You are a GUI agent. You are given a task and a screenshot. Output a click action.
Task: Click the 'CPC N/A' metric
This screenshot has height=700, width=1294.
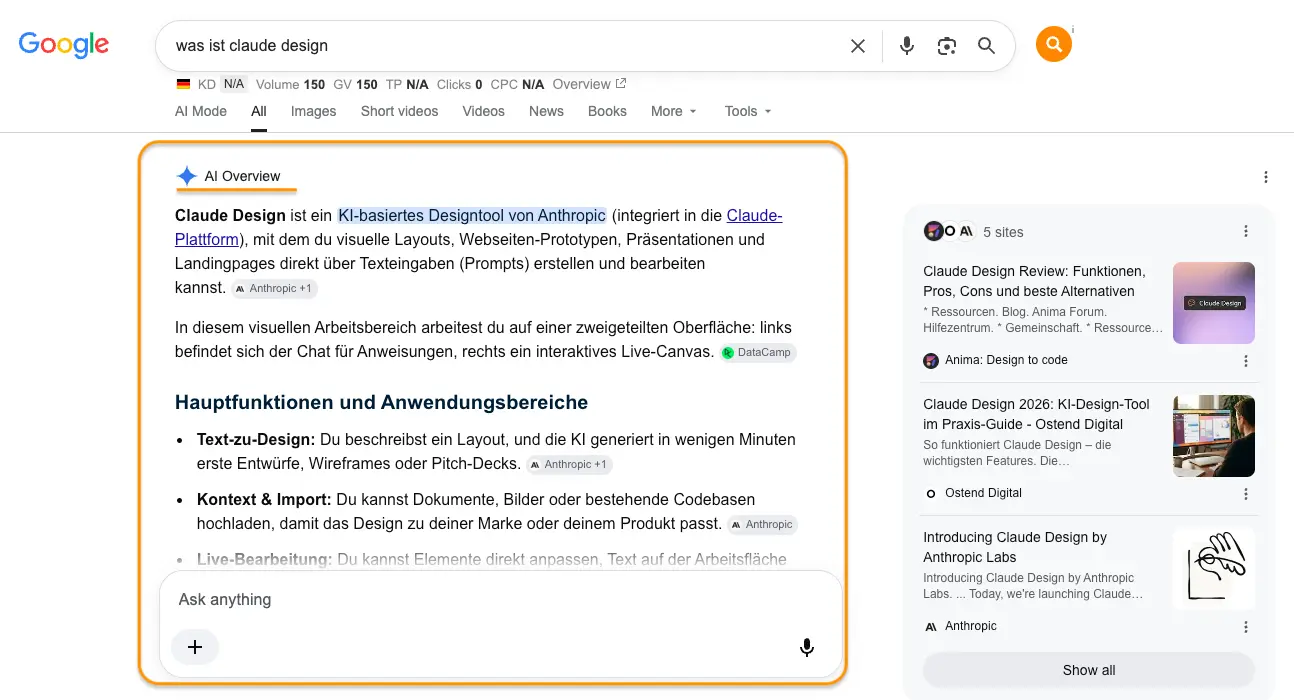click(x=518, y=84)
